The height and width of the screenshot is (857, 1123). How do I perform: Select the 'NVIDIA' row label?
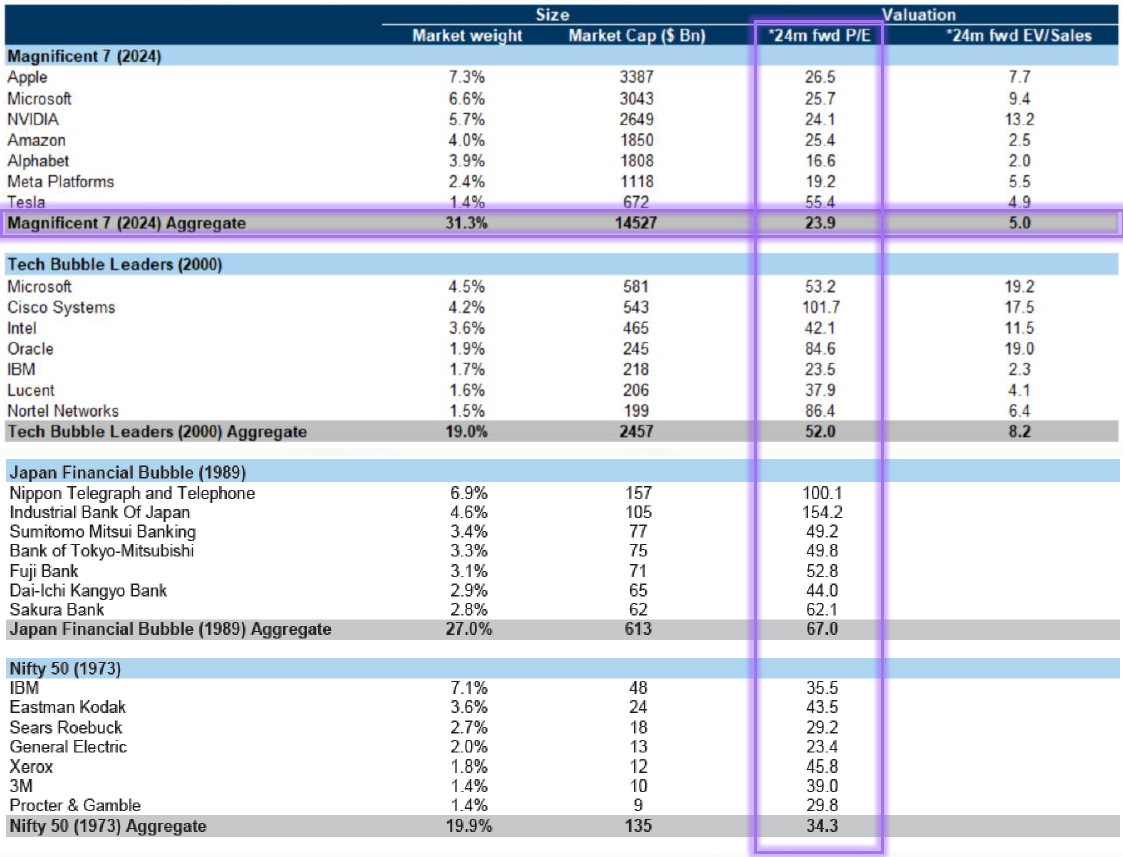tap(33, 120)
